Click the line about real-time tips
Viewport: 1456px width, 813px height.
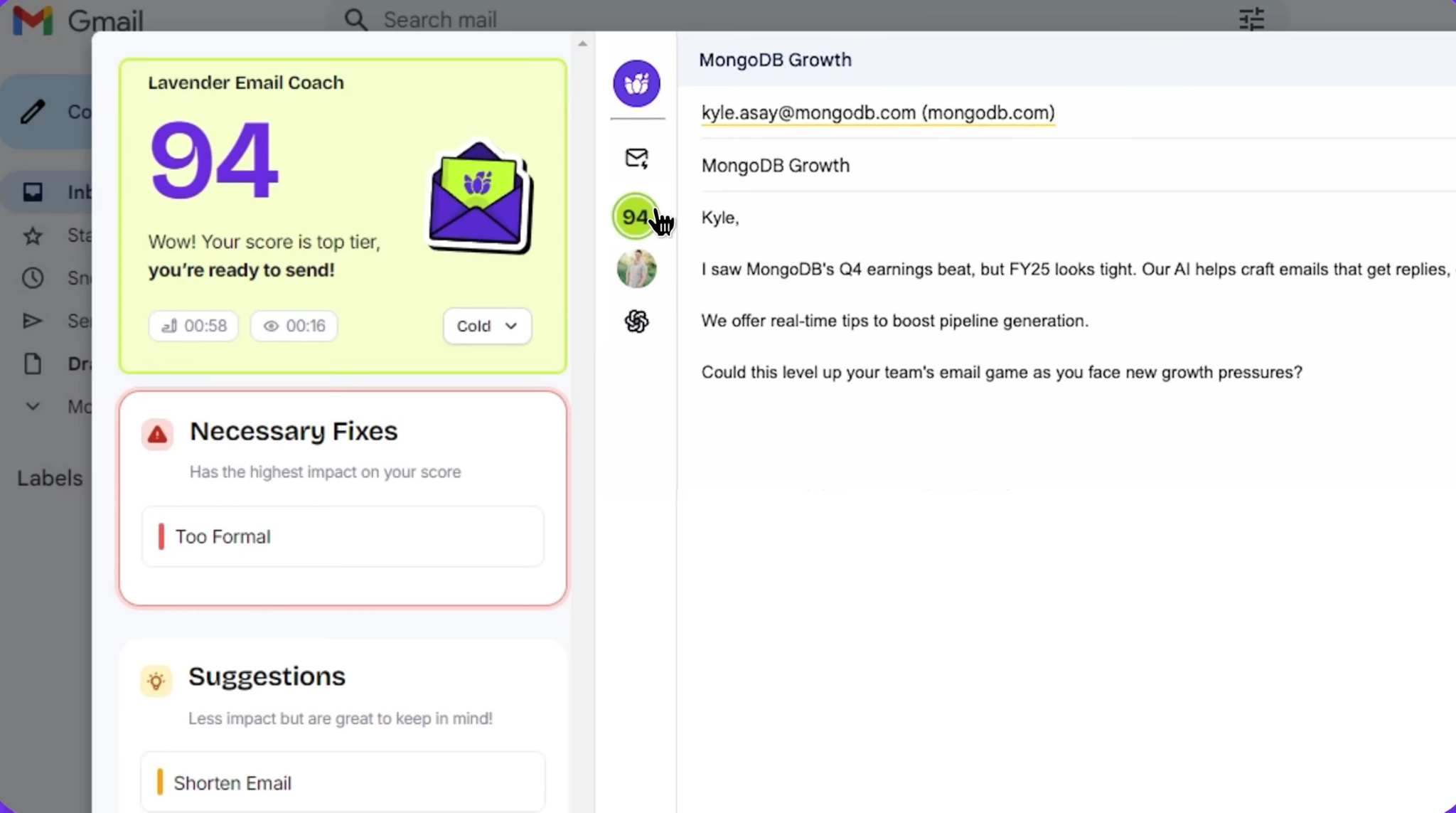(x=895, y=321)
